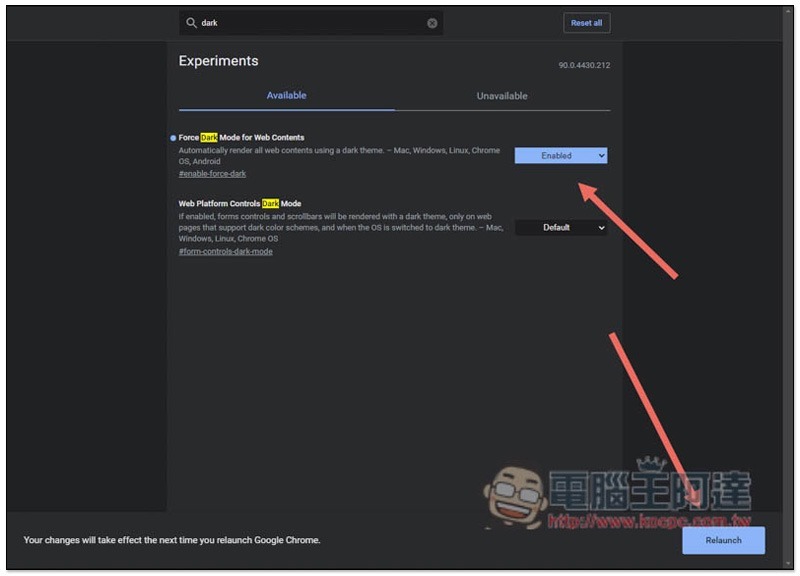
Task: Click the Reset all button
Action: (586, 23)
